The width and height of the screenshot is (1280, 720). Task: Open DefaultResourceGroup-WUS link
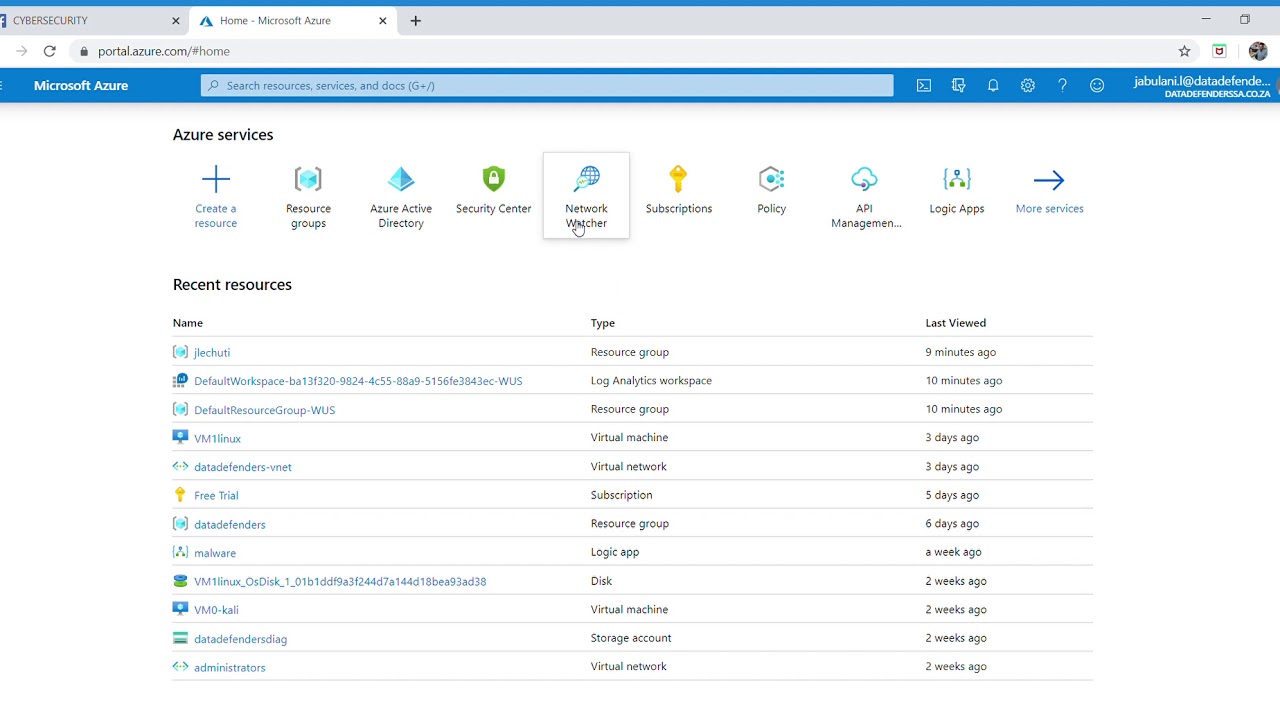(264, 410)
